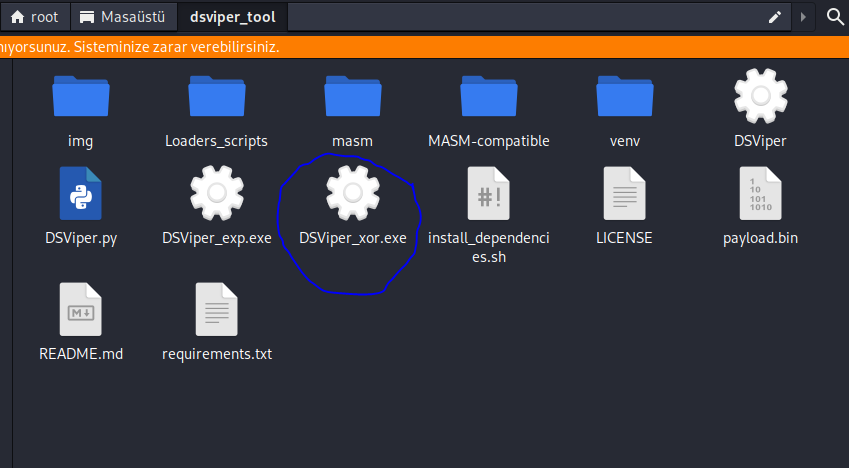This screenshot has height=468, width=849.
Task: Click the DSViper name label
Action: (761, 141)
